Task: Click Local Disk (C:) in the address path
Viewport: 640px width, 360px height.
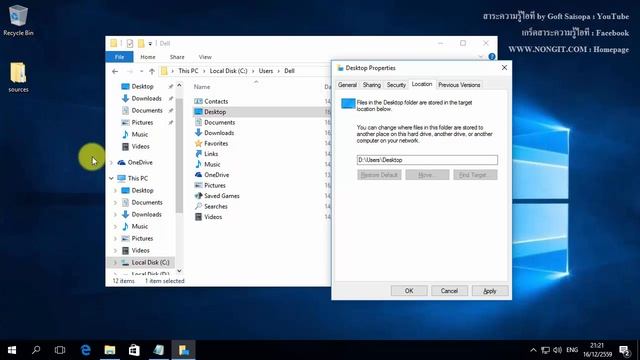Action: click(x=229, y=71)
